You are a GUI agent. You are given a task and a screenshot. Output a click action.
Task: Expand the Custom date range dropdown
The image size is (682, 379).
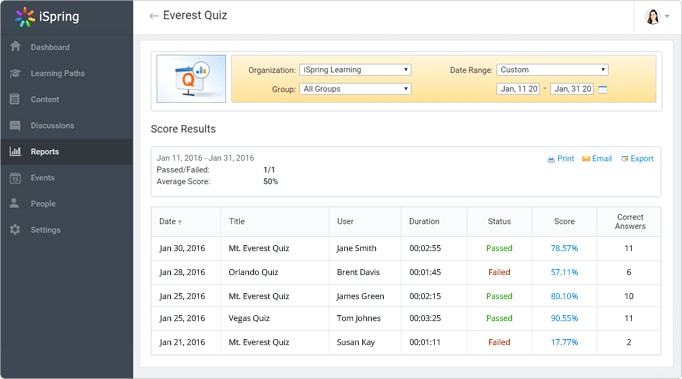[552, 70]
